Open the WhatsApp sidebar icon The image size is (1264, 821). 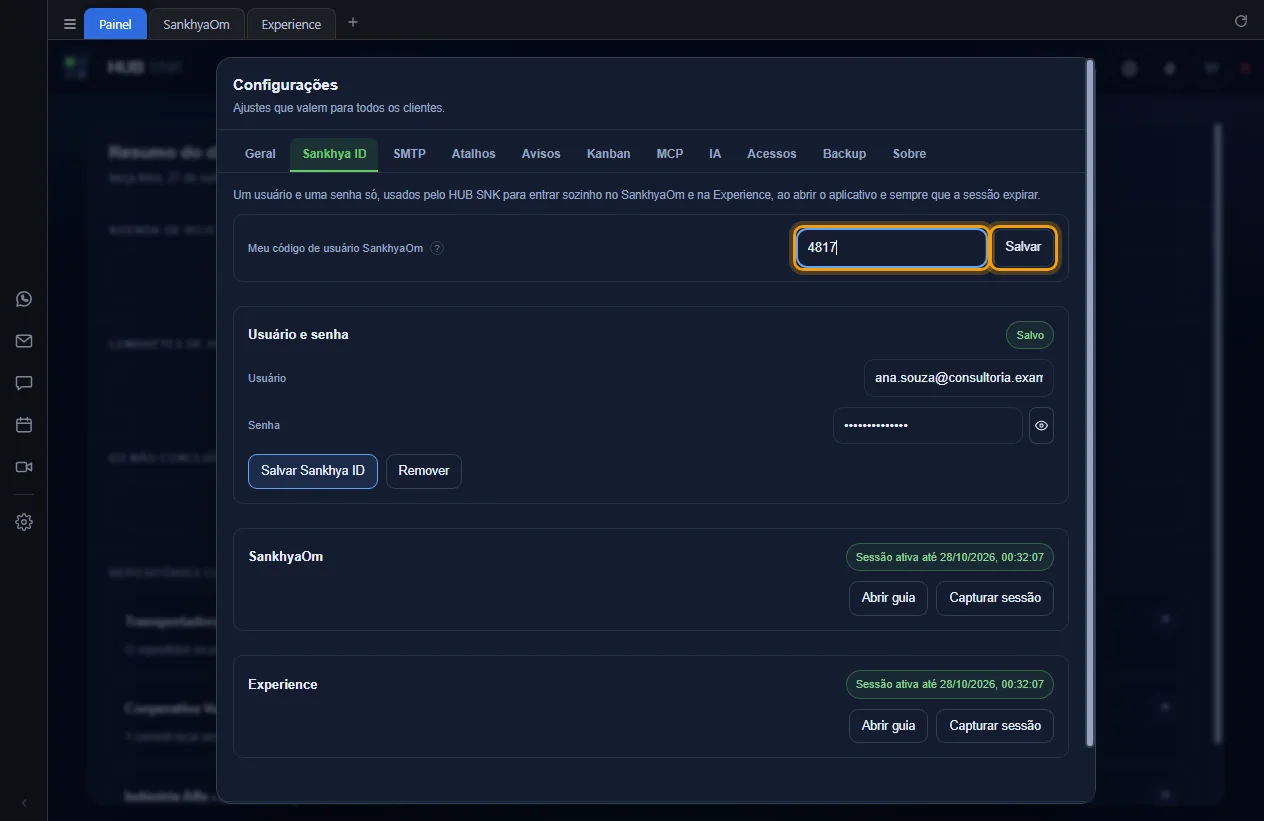[24, 299]
